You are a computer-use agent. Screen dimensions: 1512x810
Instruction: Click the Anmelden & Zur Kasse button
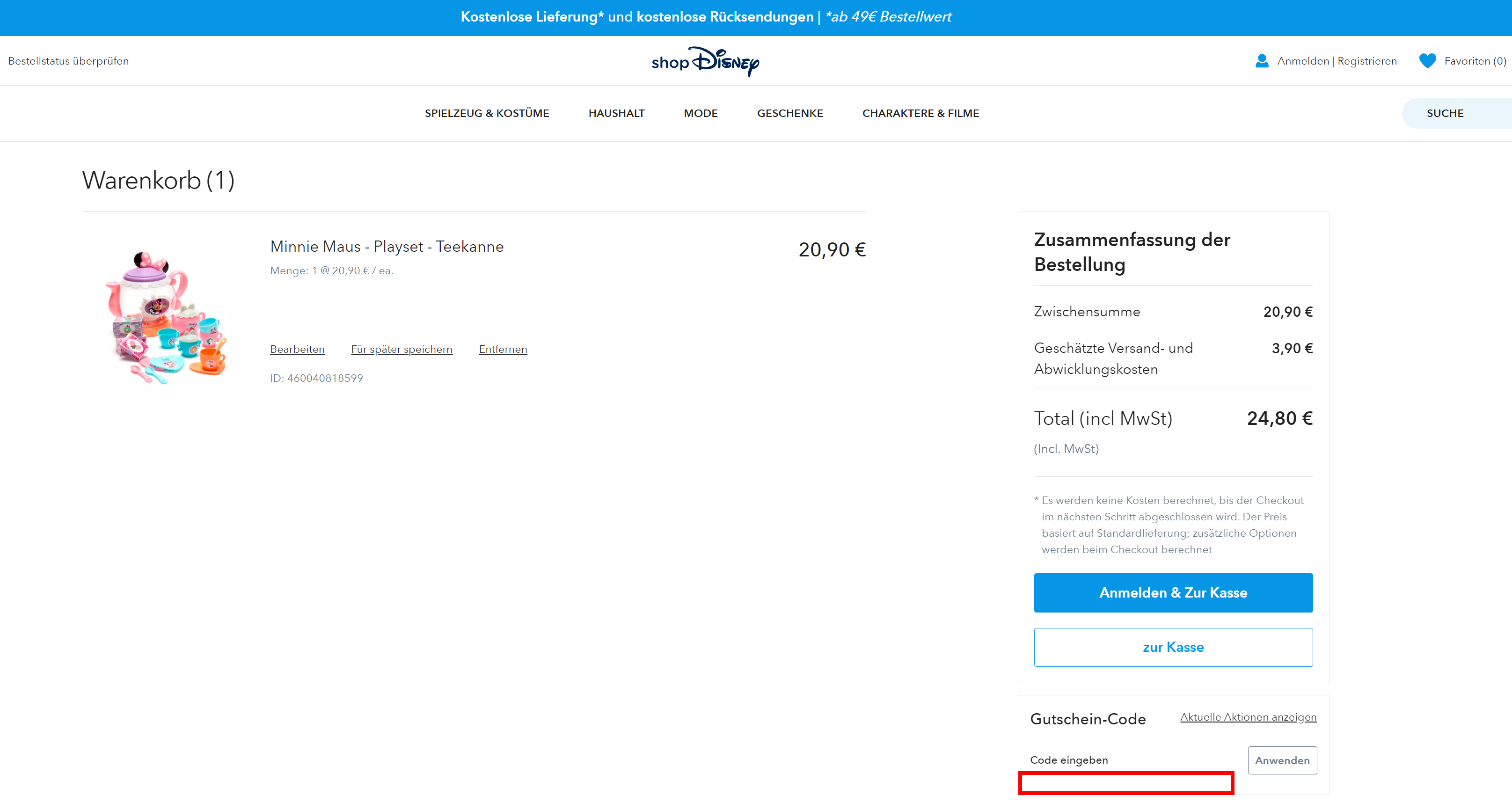(x=1173, y=593)
